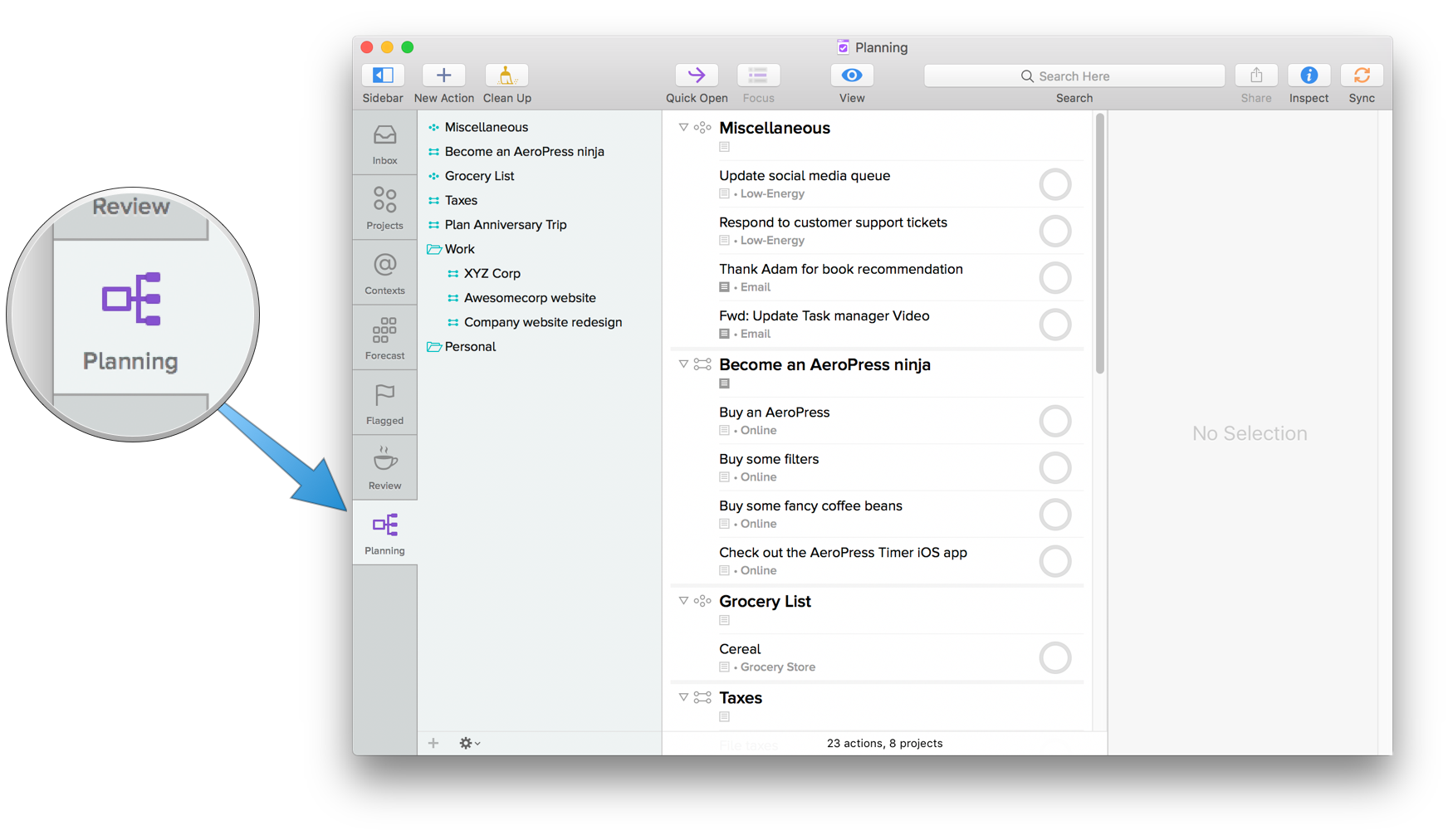Click the Low-Energy context under Respond to tickets
The height and width of the screenshot is (840, 1453).
coord(772,241)
